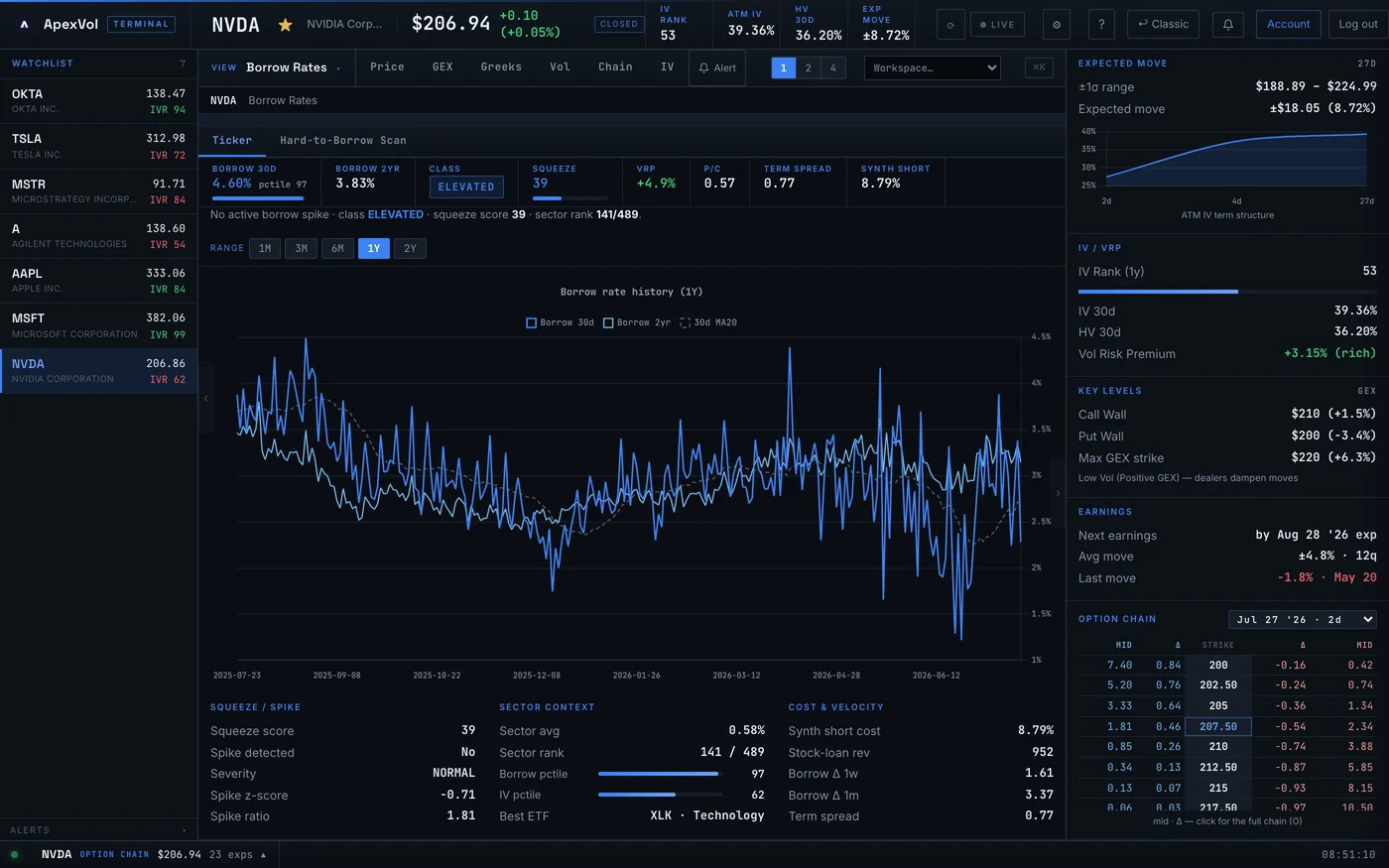Click the Classic button
The height and width of the screenshot is (868, 1389).
pyautogui.click(x=1163, y=24)
